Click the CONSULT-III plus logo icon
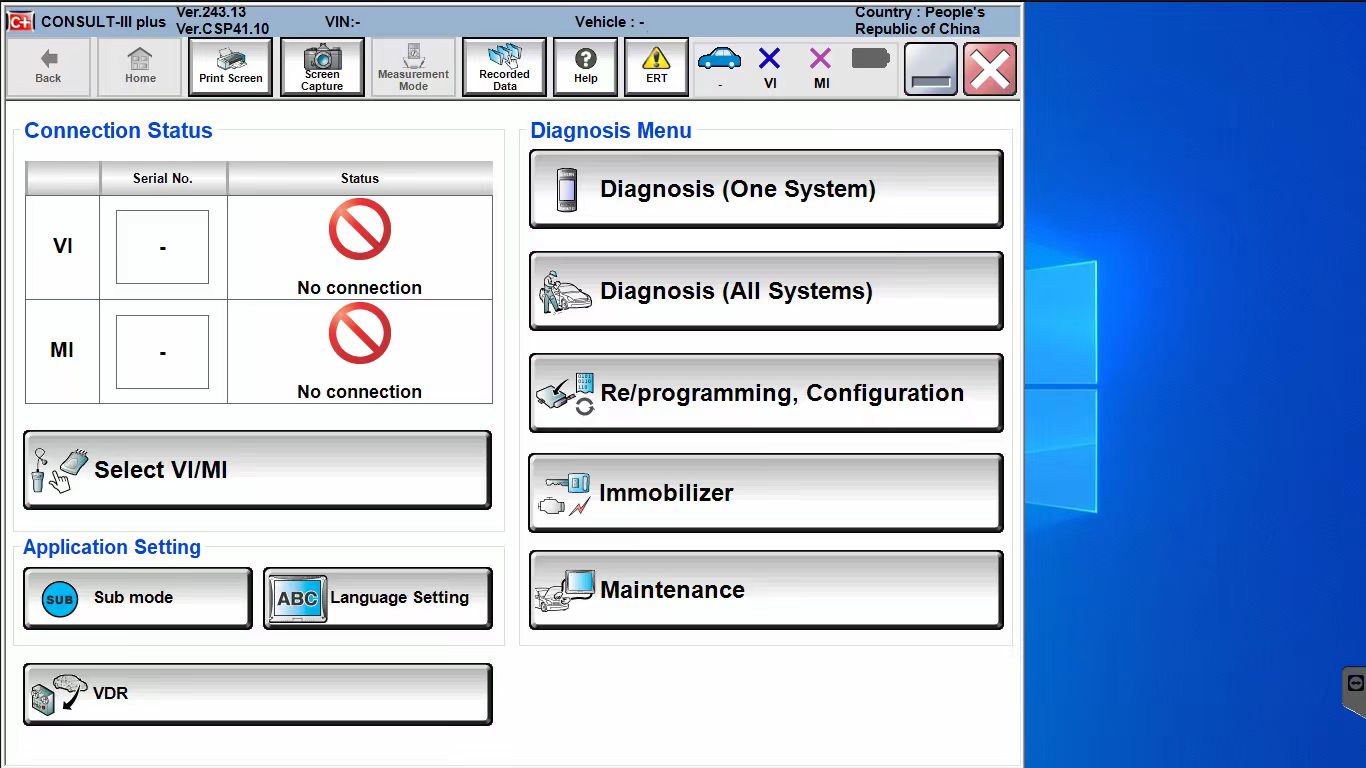1366x768 pixels. 21,21
